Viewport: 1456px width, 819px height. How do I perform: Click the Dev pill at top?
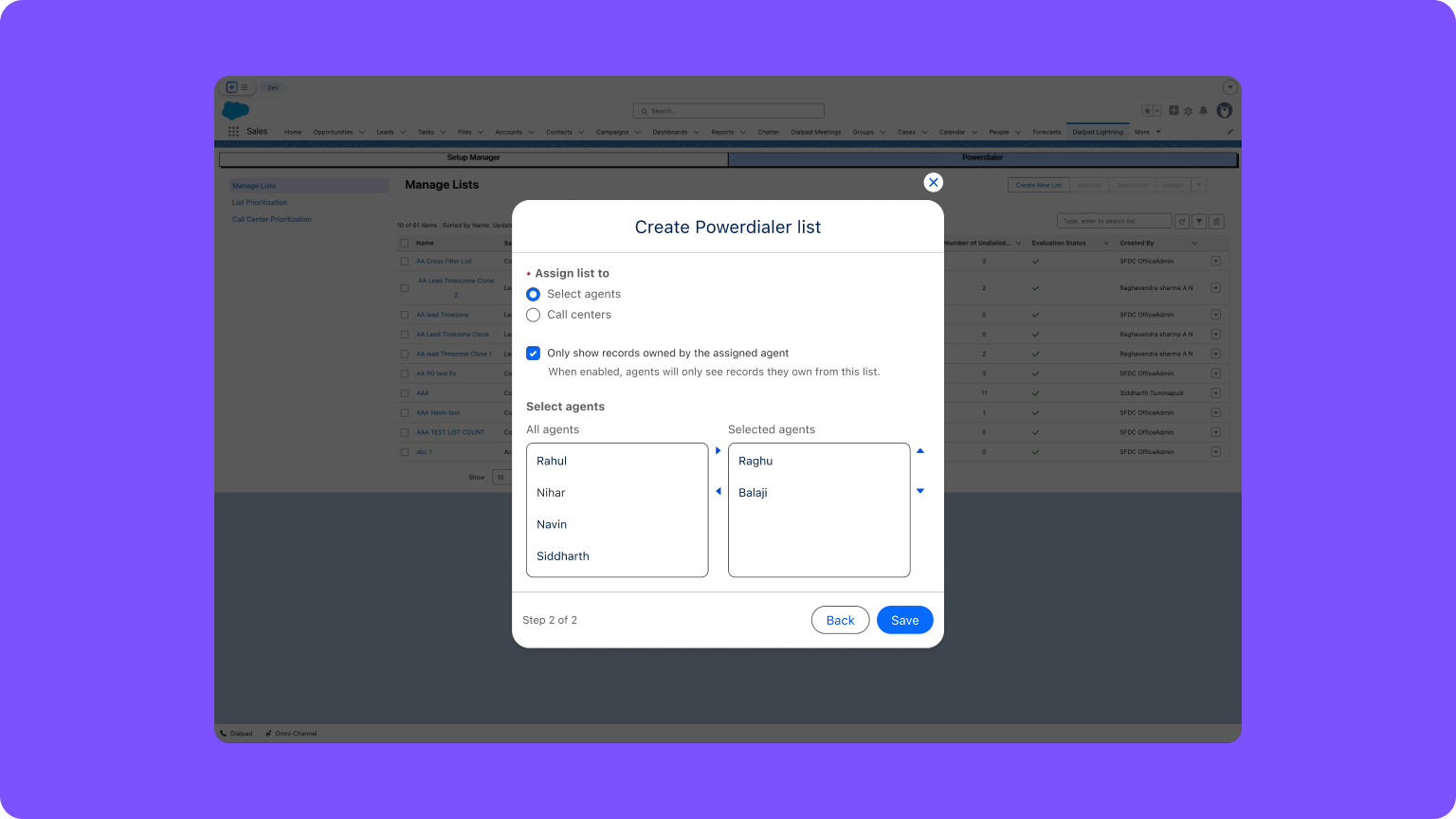pos(273,87)
